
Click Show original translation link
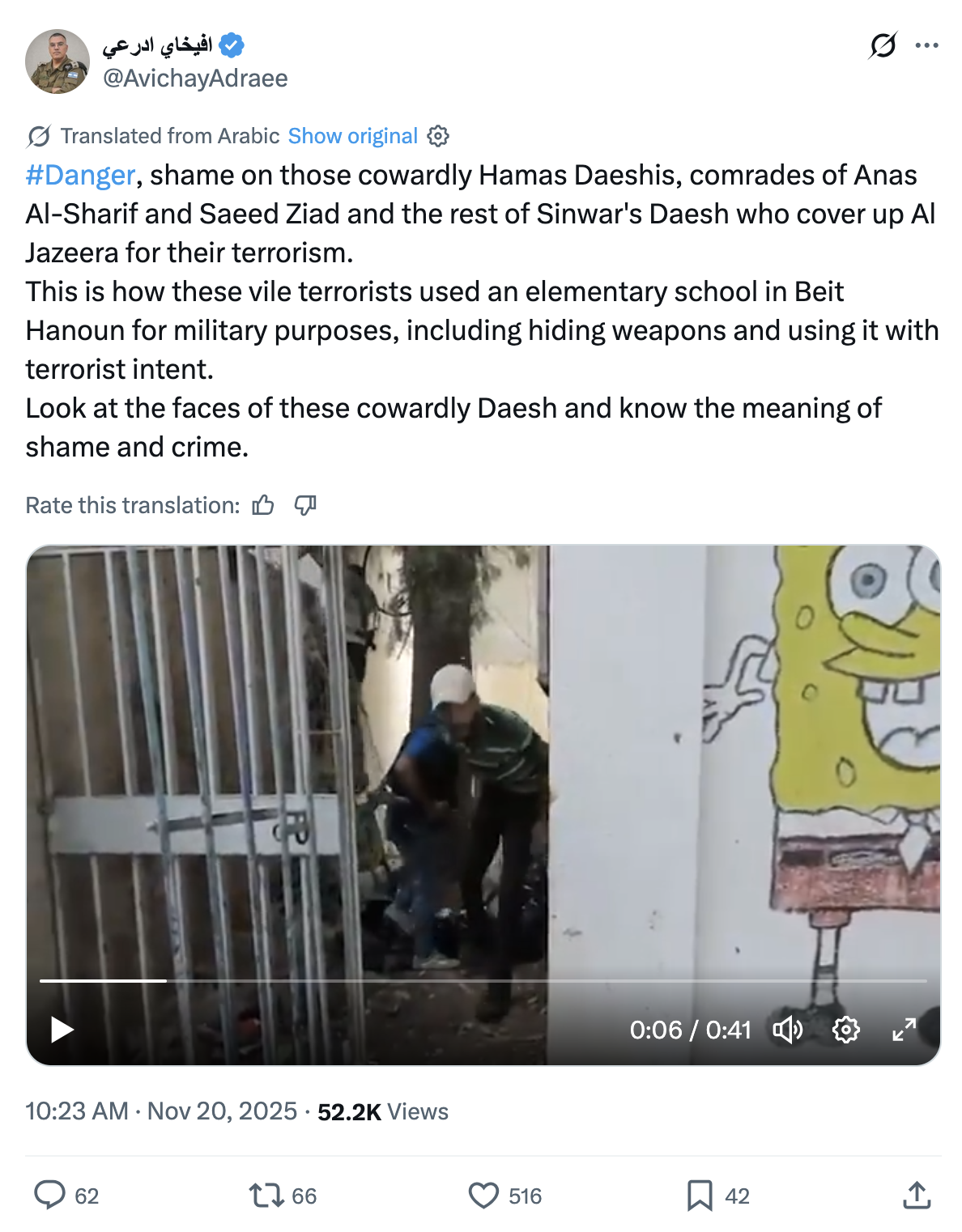[352, 136]
